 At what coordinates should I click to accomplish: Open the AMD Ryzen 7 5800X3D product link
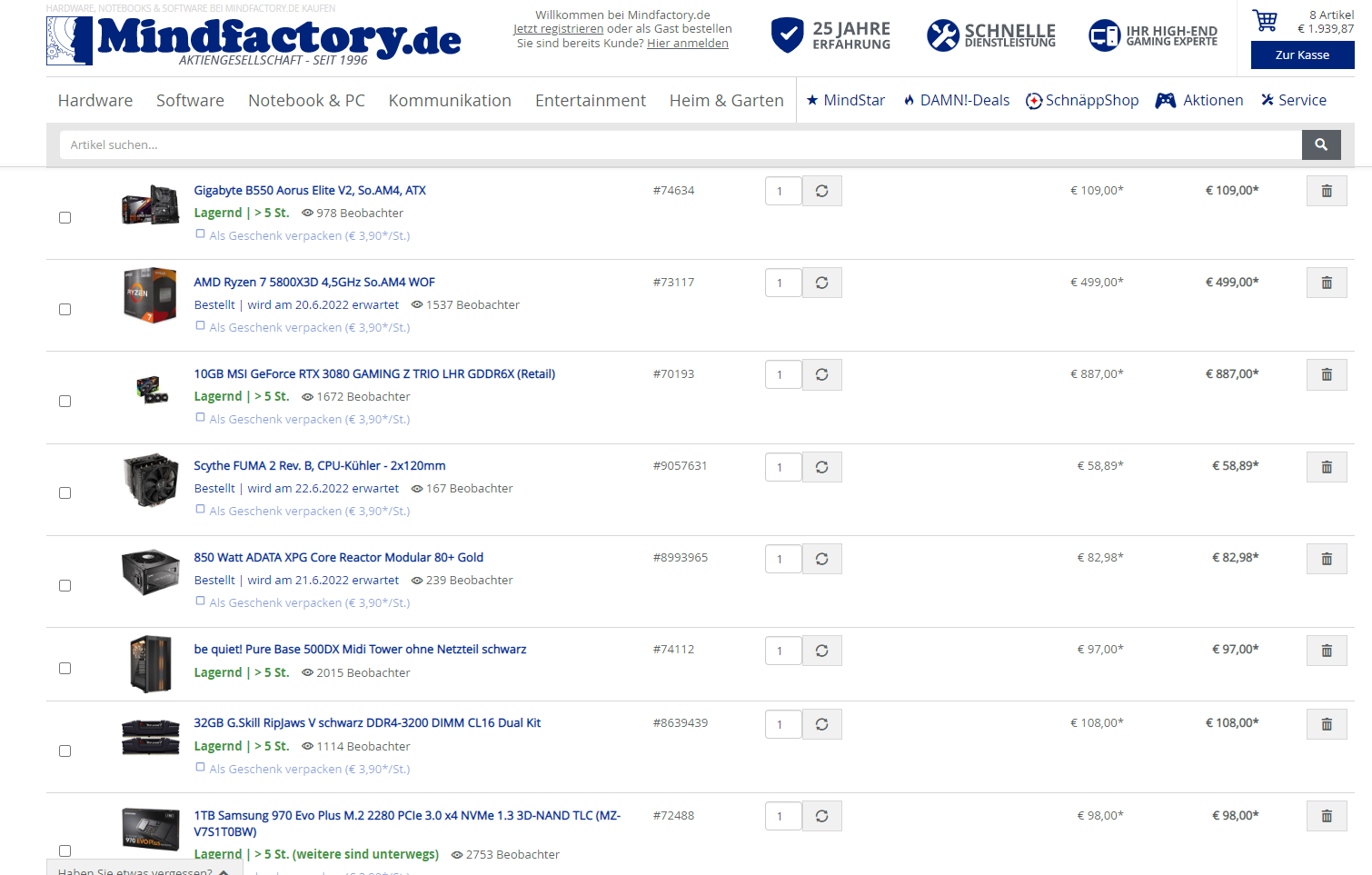point(314,283)
